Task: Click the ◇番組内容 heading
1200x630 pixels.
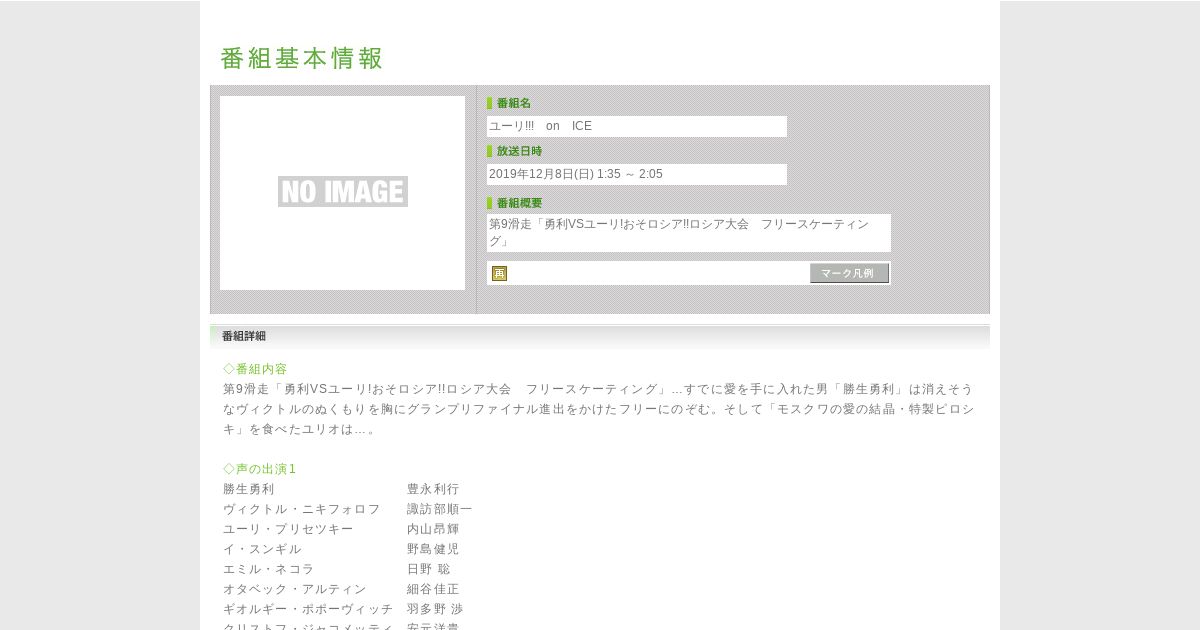Action: (x=255, y=369)
